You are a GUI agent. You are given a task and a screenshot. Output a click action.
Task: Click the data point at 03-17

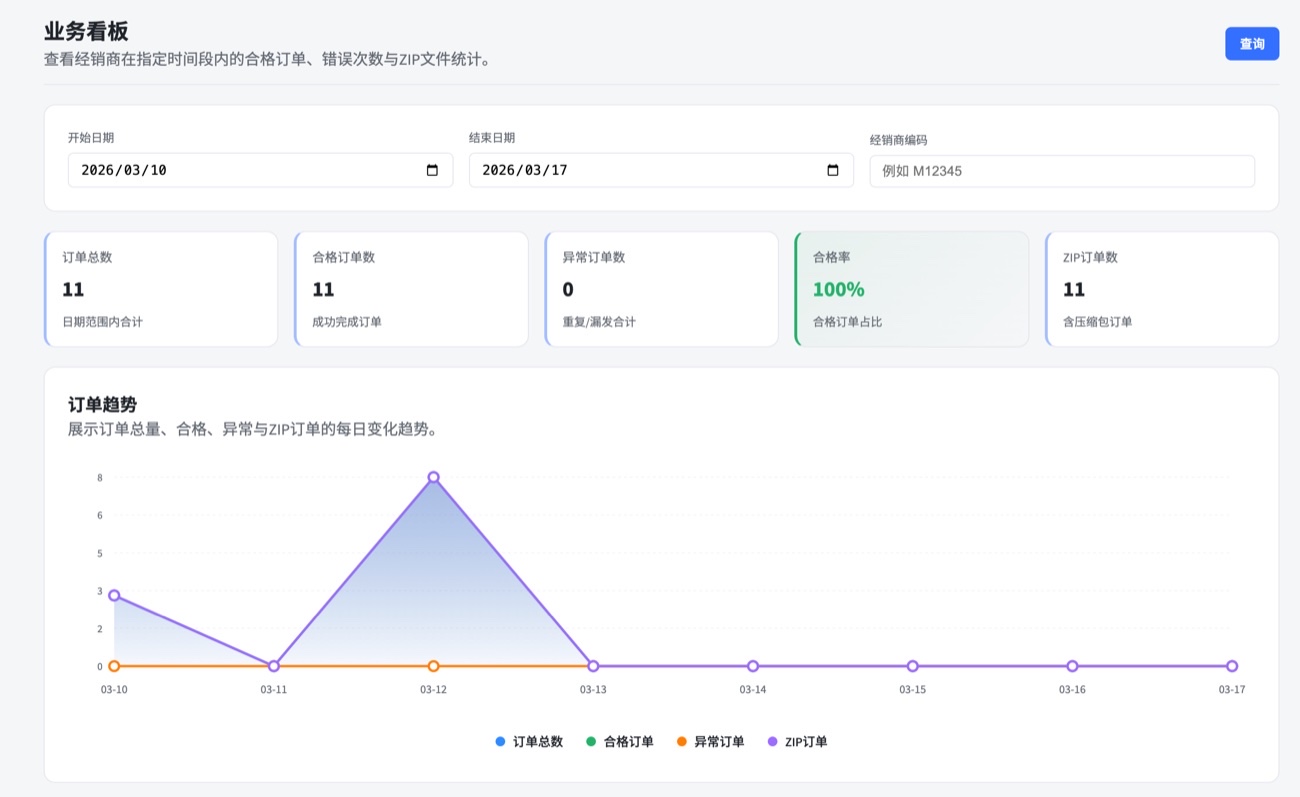pyautogui.click(x=1232, y=666)
